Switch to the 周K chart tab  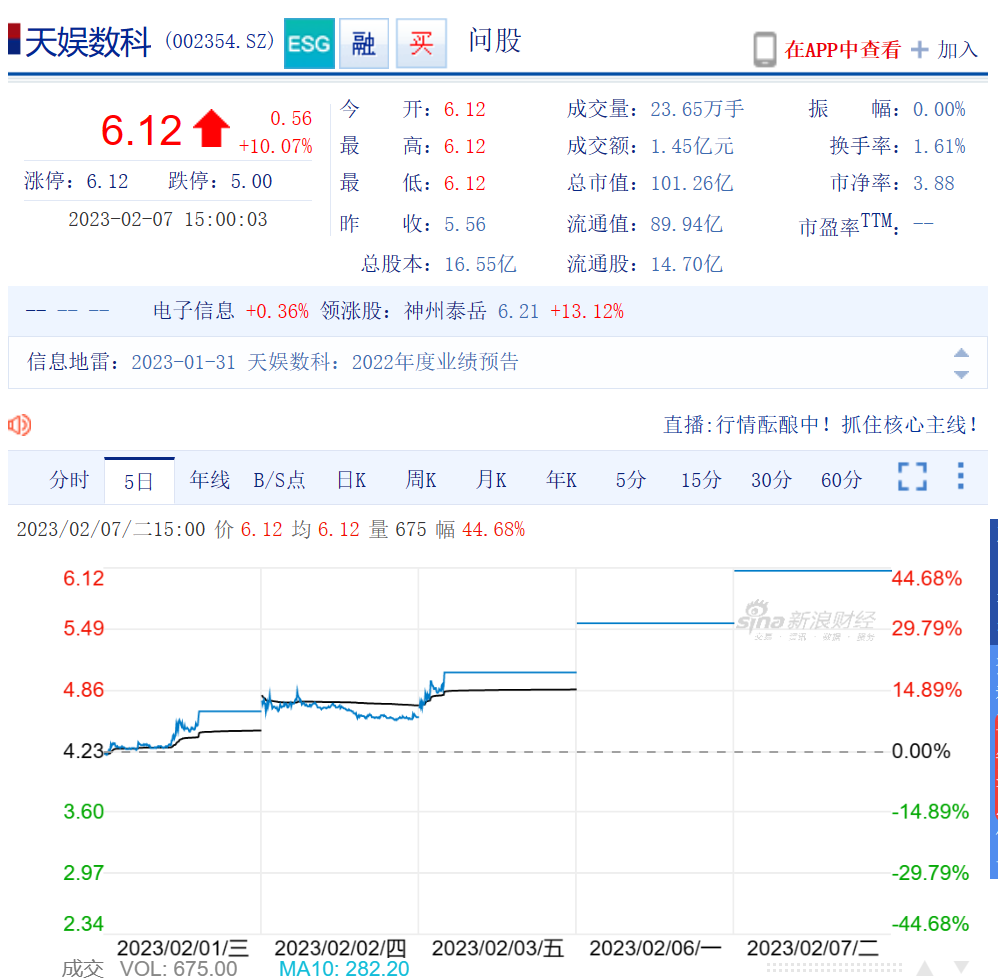421,480
